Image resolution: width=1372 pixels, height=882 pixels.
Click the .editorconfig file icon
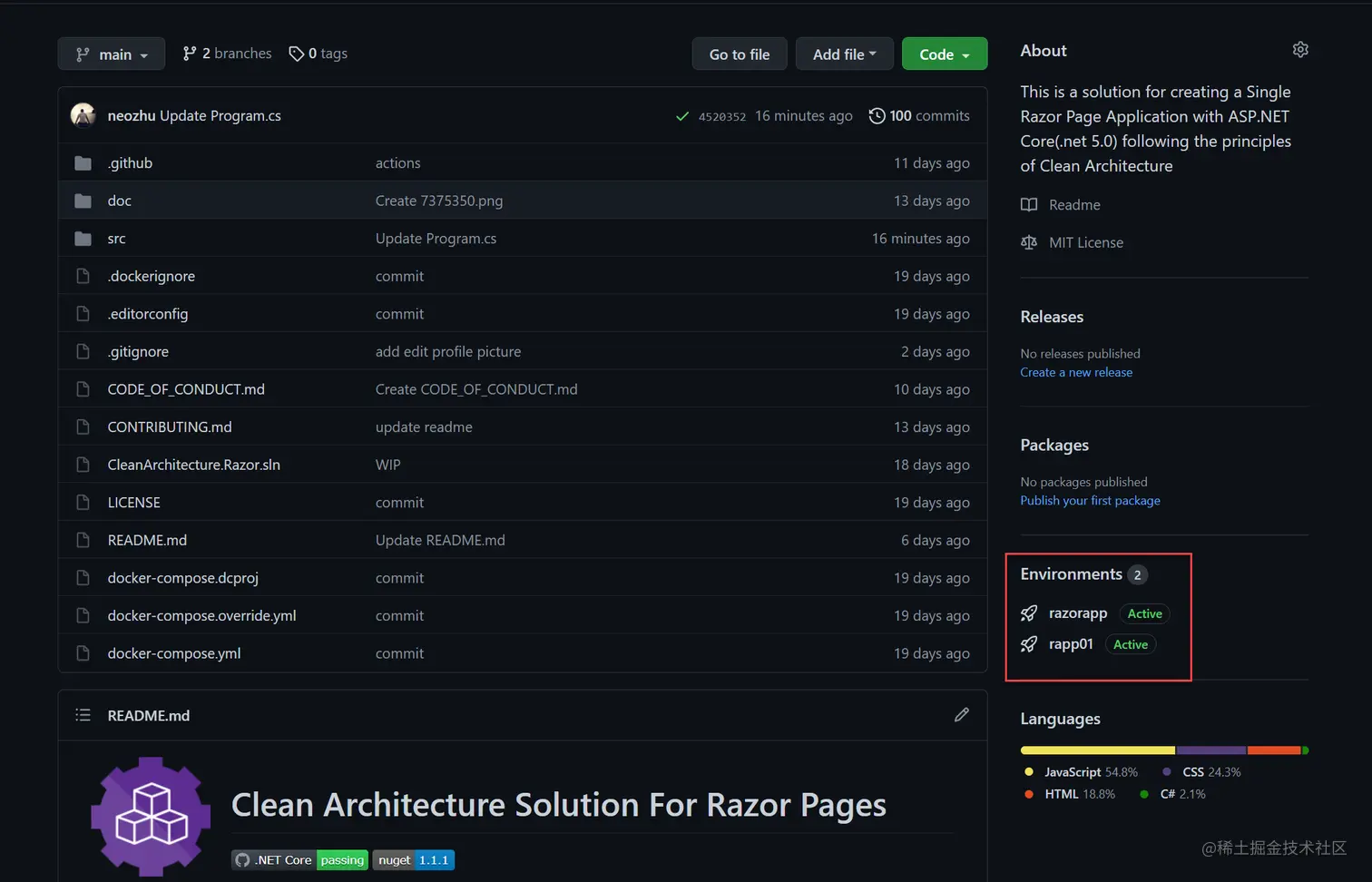point(83,314)
